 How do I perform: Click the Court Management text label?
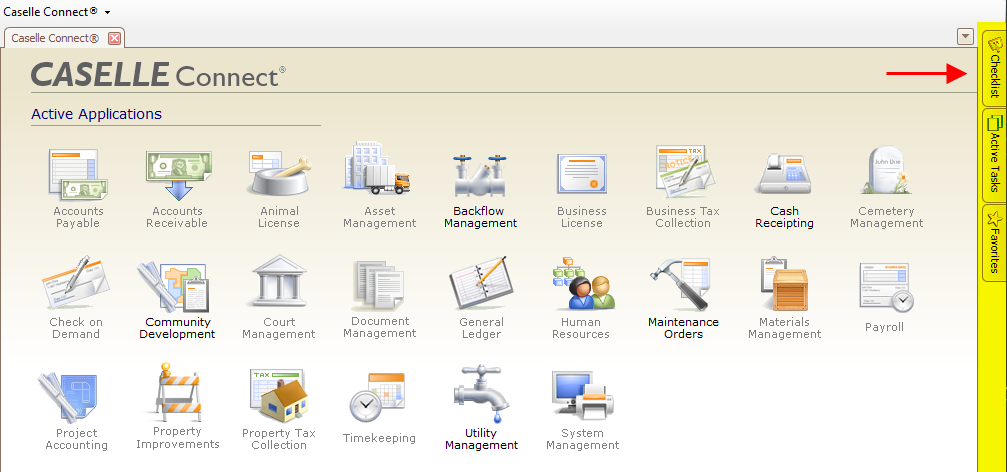click(279, 328)
